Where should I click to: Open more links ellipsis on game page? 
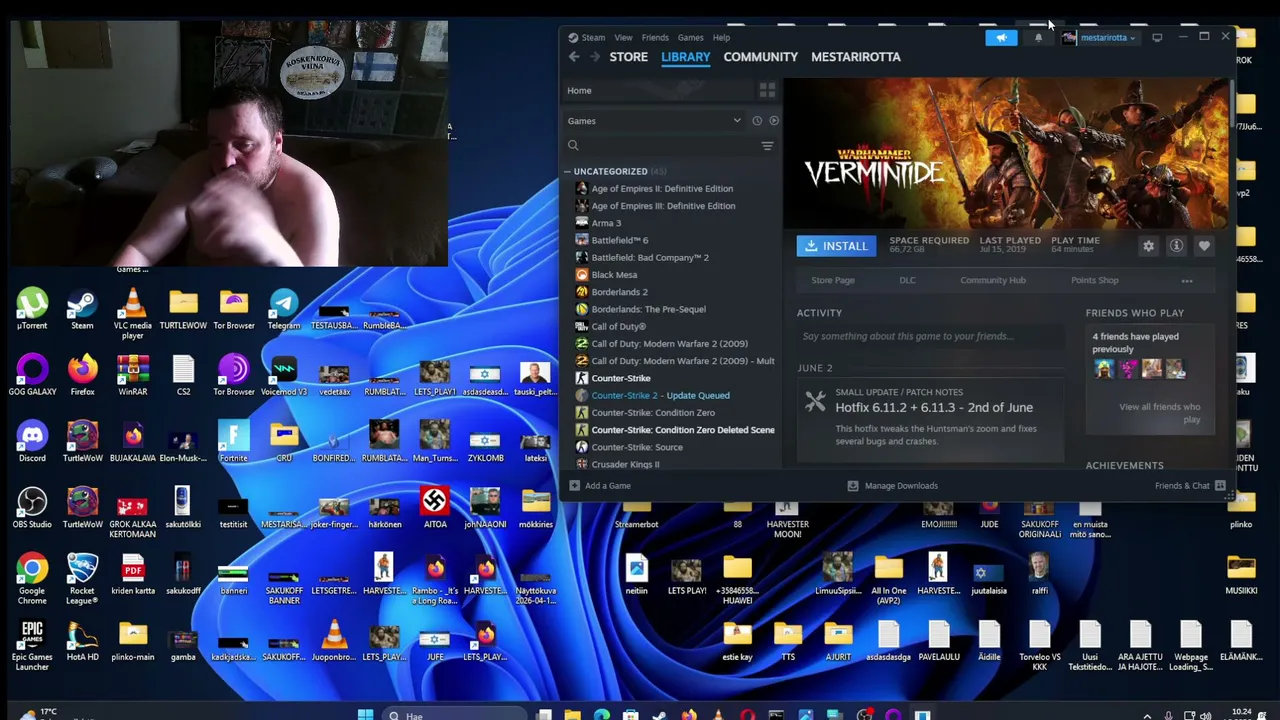click(x=1187, y=281)
